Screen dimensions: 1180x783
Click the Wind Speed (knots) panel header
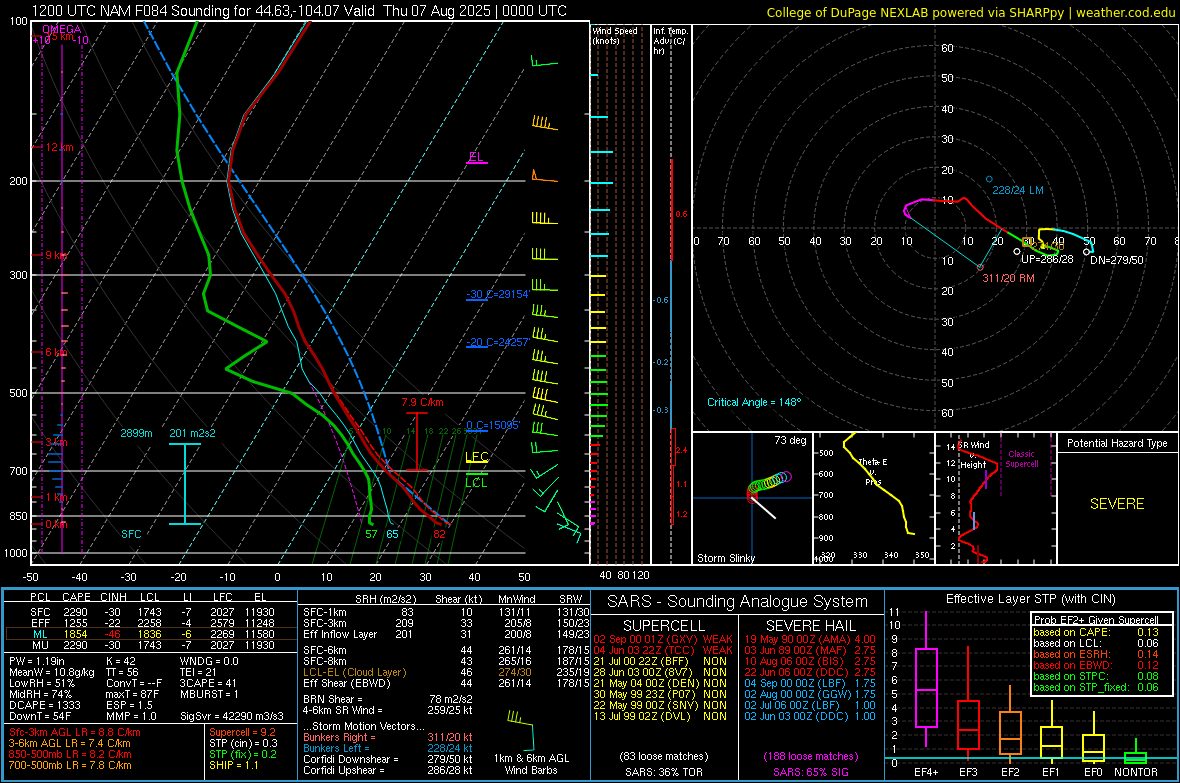[615, 35]
